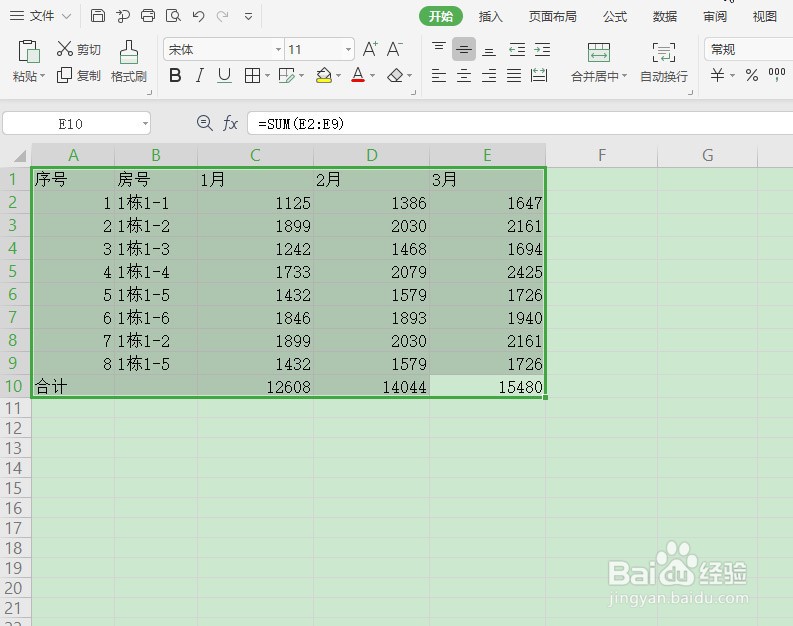Select cell with 1栋1-3
Image resolution: width=793 pixels, height=626 pixels.
click(156, 249)
